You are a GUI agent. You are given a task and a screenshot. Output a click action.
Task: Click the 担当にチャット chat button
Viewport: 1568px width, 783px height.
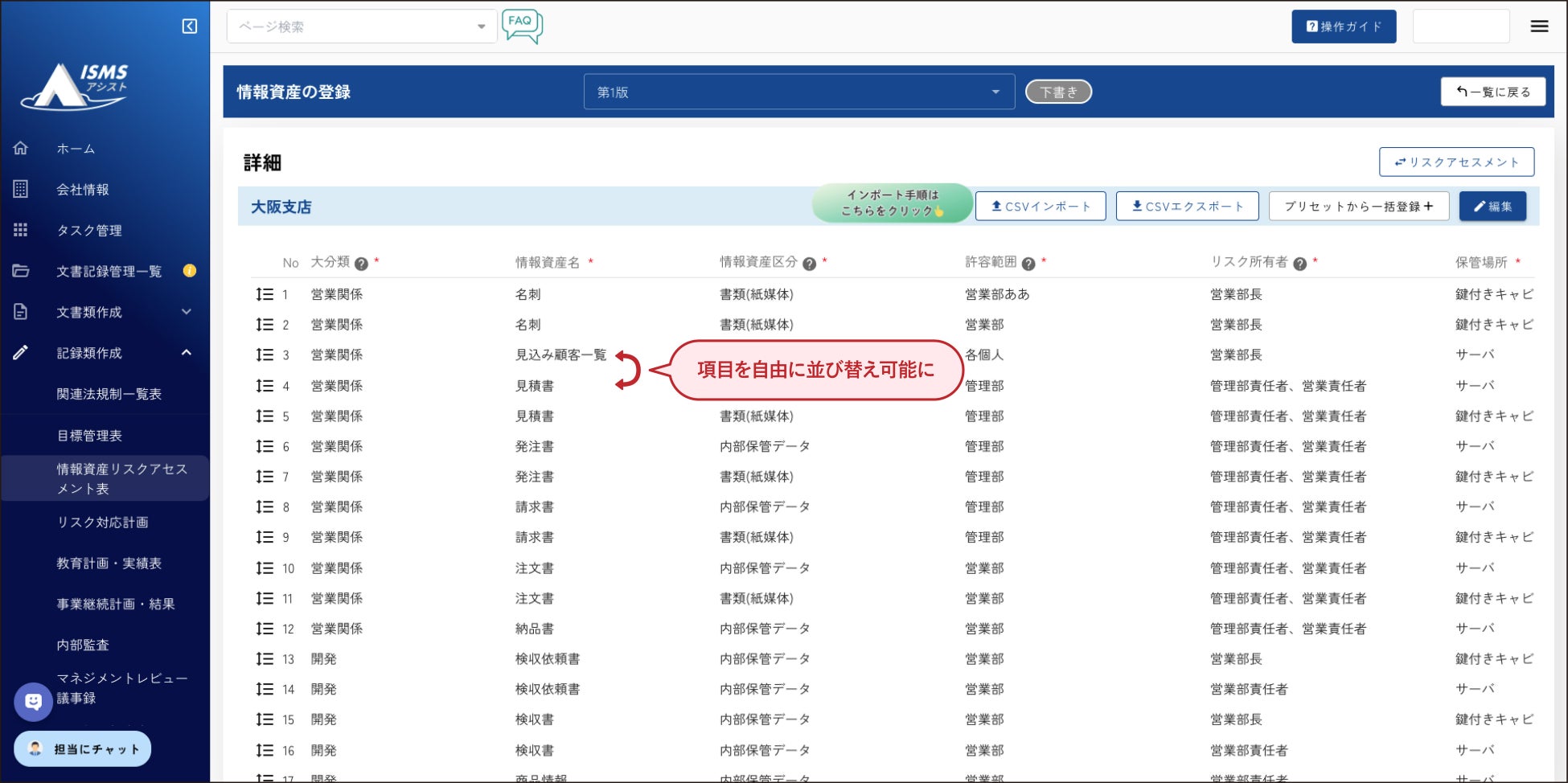(x=82, y=749)
